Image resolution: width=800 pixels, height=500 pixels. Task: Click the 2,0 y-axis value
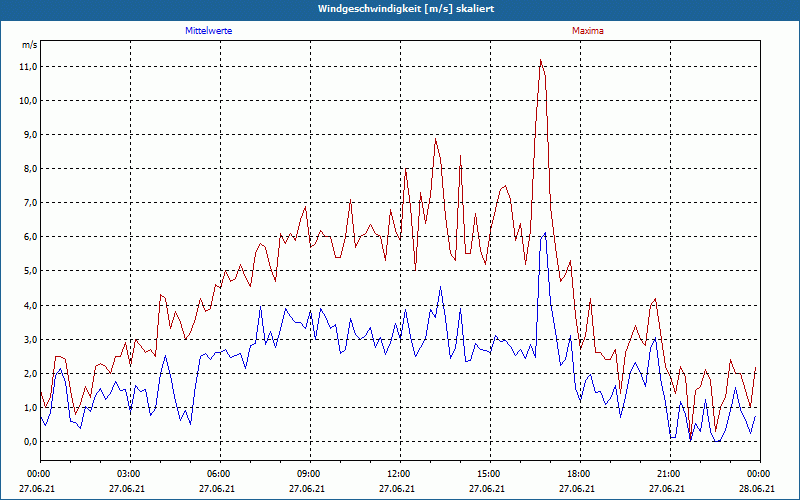(30, 373)
